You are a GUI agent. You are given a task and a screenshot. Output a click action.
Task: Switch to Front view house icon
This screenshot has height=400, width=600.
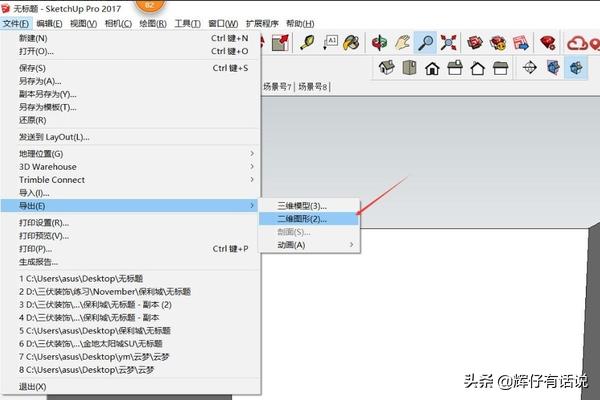tap(432, 68)
